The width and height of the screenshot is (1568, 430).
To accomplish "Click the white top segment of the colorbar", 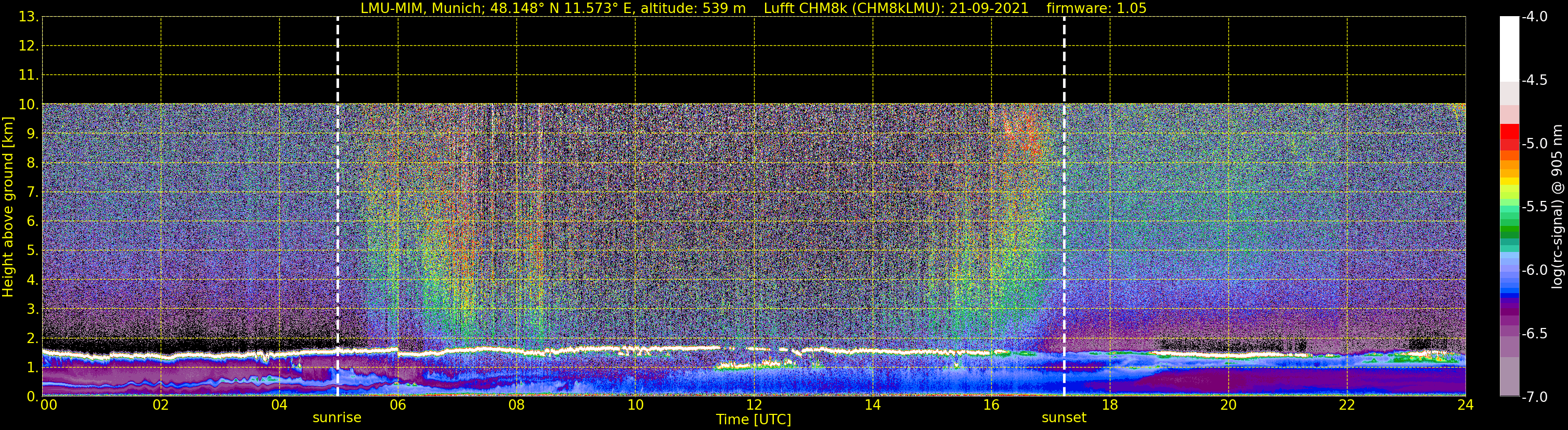I will (1510, 49).
